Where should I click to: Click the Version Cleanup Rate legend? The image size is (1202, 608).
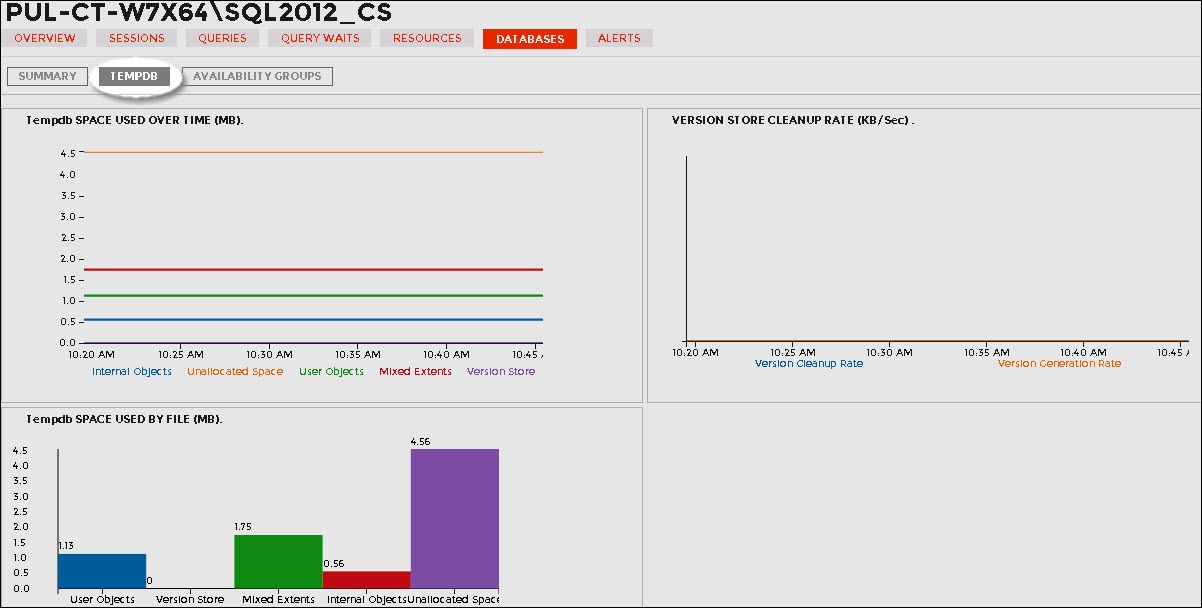point(809,363)
